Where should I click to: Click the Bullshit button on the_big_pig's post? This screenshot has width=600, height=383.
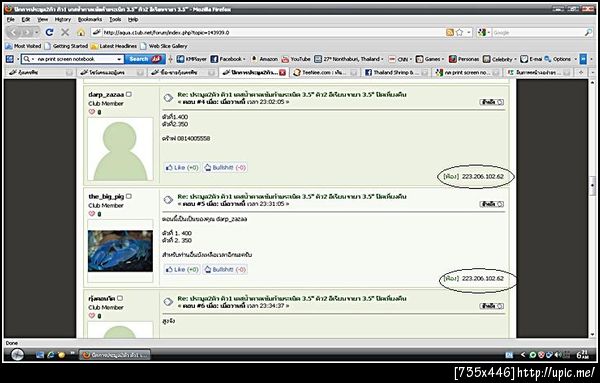(225, 269)
